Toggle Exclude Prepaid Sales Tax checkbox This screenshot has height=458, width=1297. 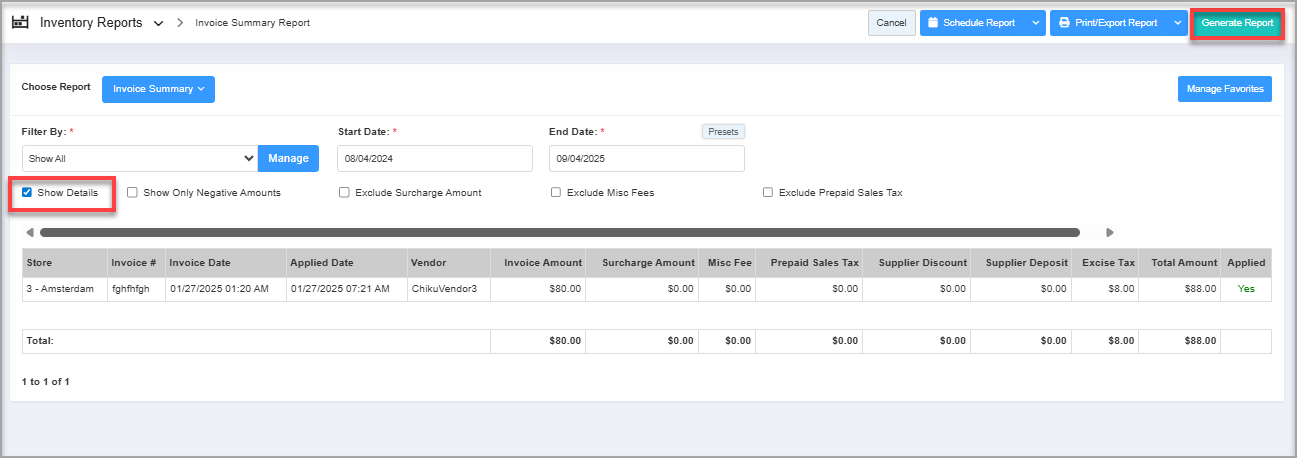point(768,192)
